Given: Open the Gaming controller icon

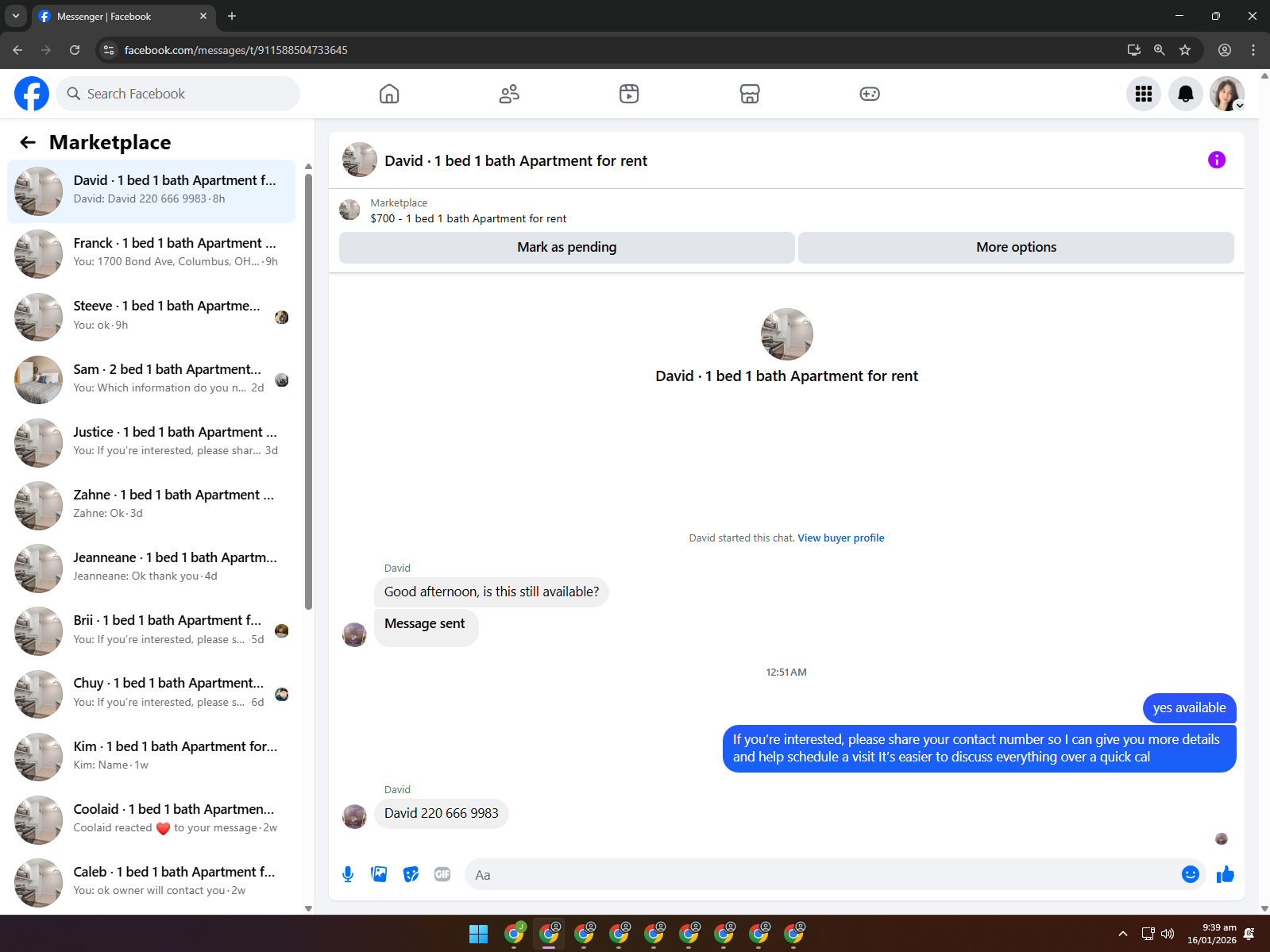Looking at the screenshot, I should pyautogui.click(x=870, y=94).
